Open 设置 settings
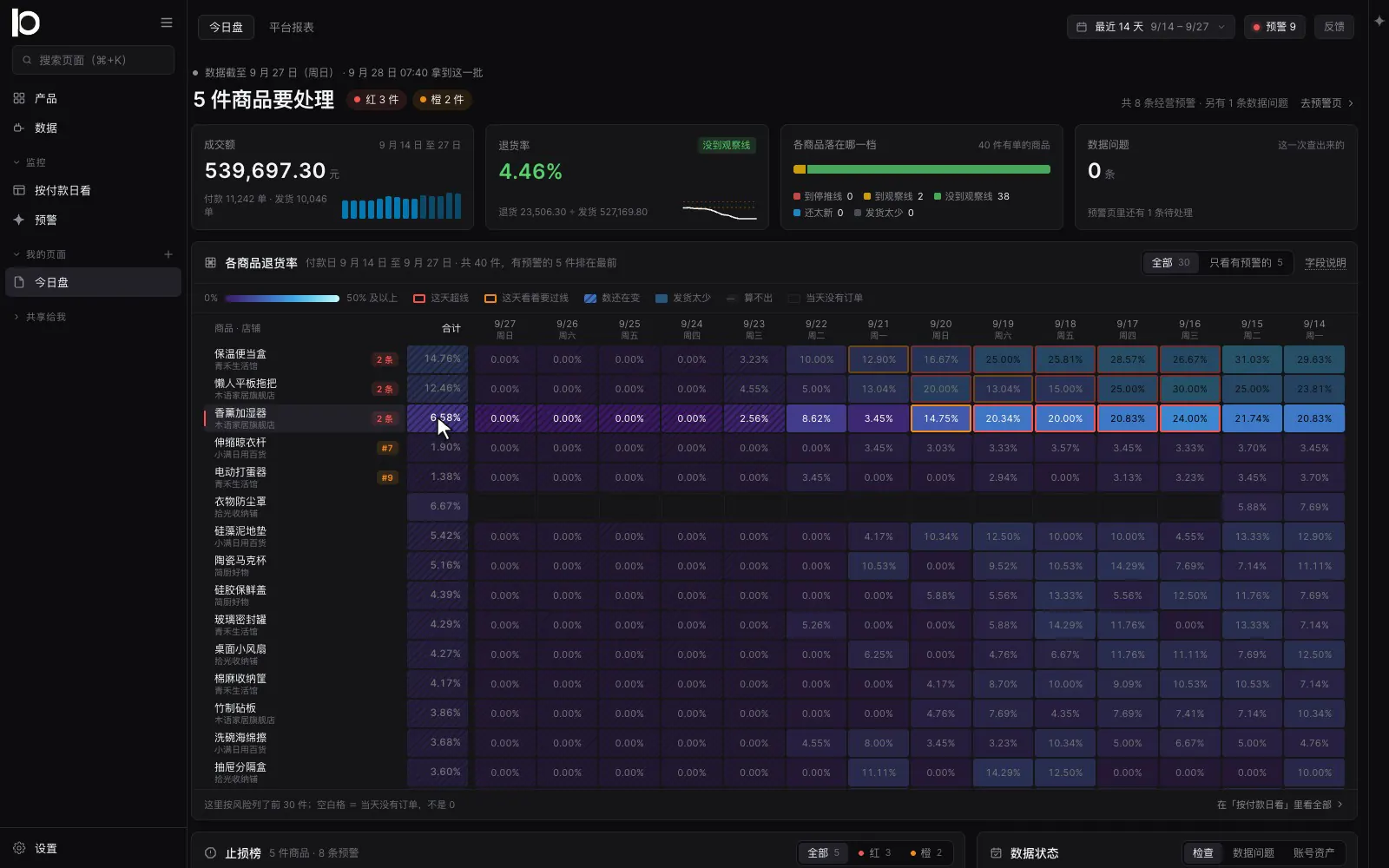 pos(93,848)
